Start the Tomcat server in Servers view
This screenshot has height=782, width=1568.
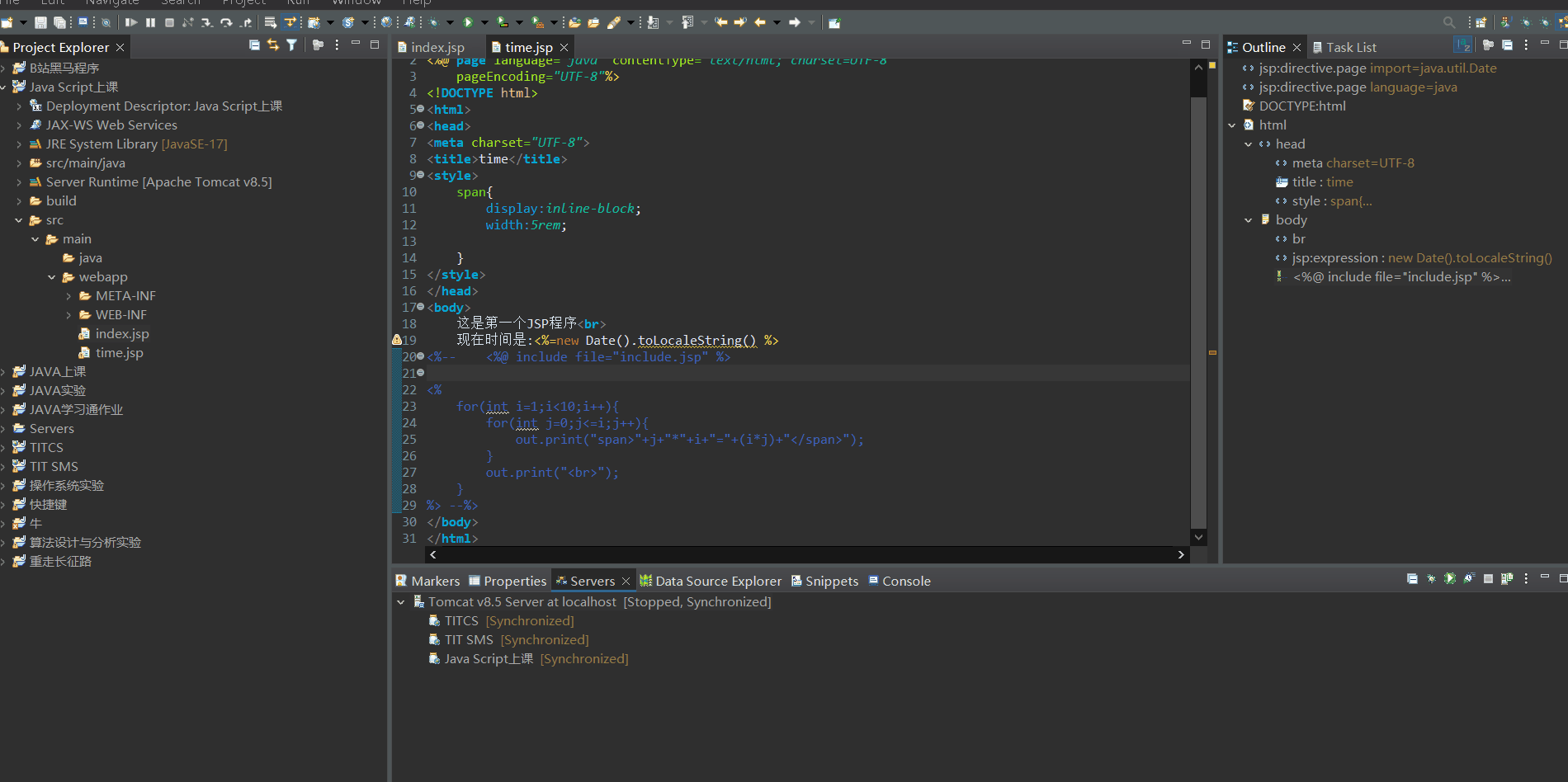coord(1450,579)
